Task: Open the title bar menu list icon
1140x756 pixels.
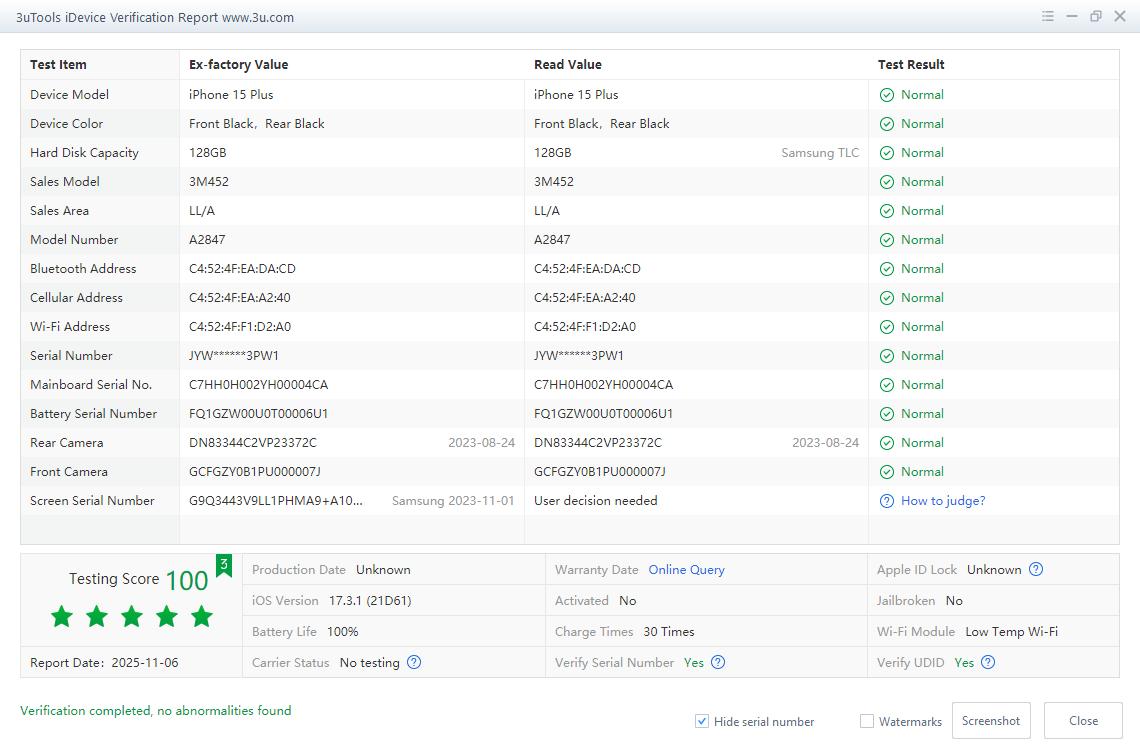Action: tap(1048, 17)
